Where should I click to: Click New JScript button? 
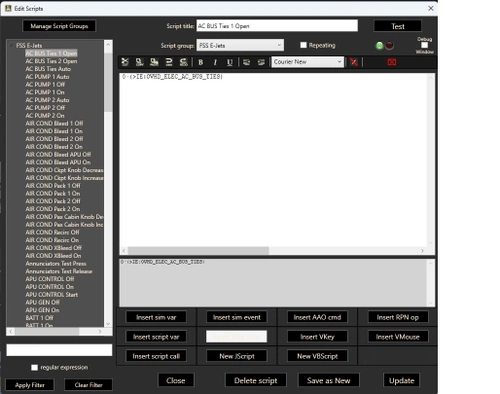(x=237, y=356)
